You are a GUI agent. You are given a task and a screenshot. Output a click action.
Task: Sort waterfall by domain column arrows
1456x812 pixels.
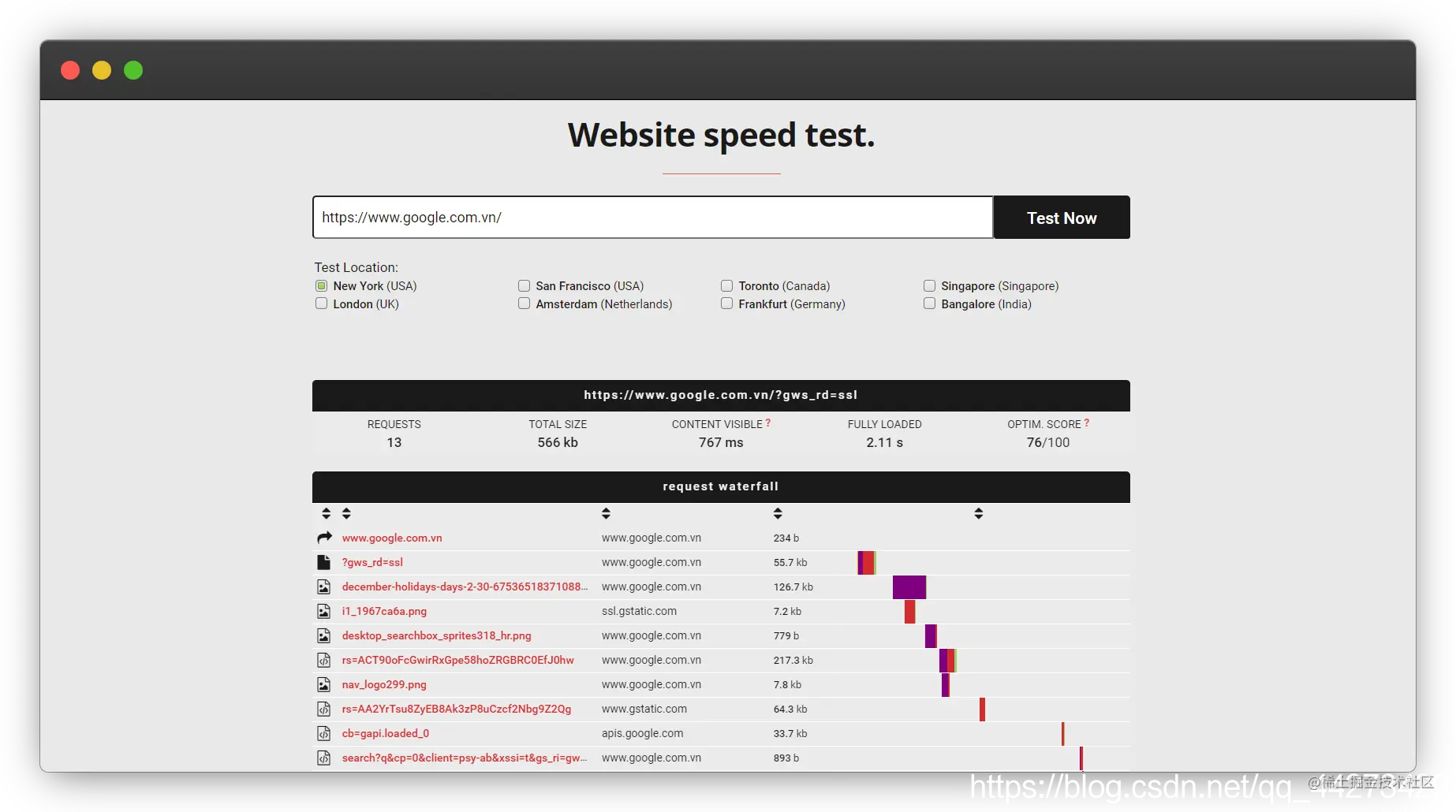point(606,513)
